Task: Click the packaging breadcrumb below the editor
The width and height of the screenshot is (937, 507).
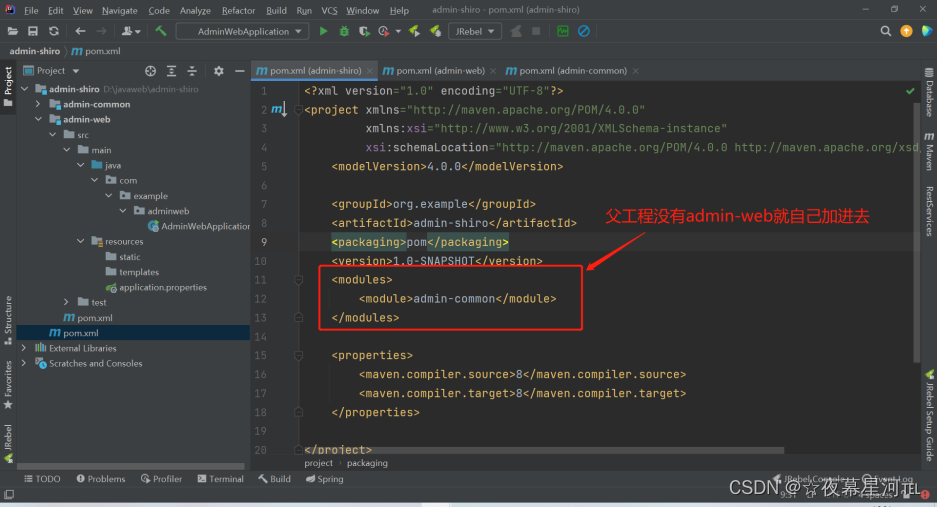Action: coord(366,463)
